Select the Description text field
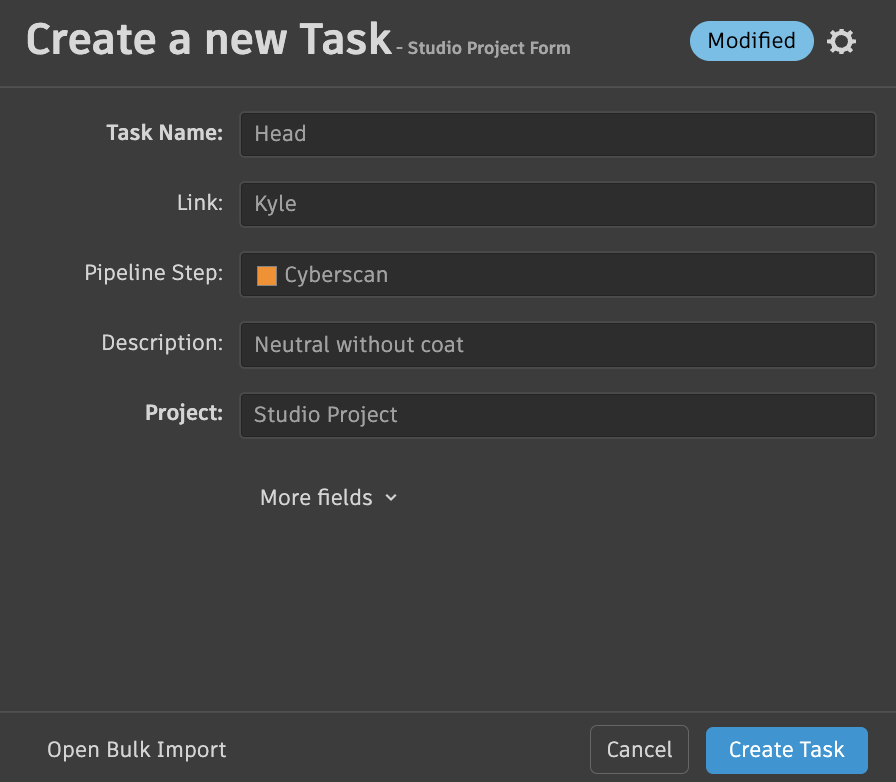 click(x=557, y=345)
